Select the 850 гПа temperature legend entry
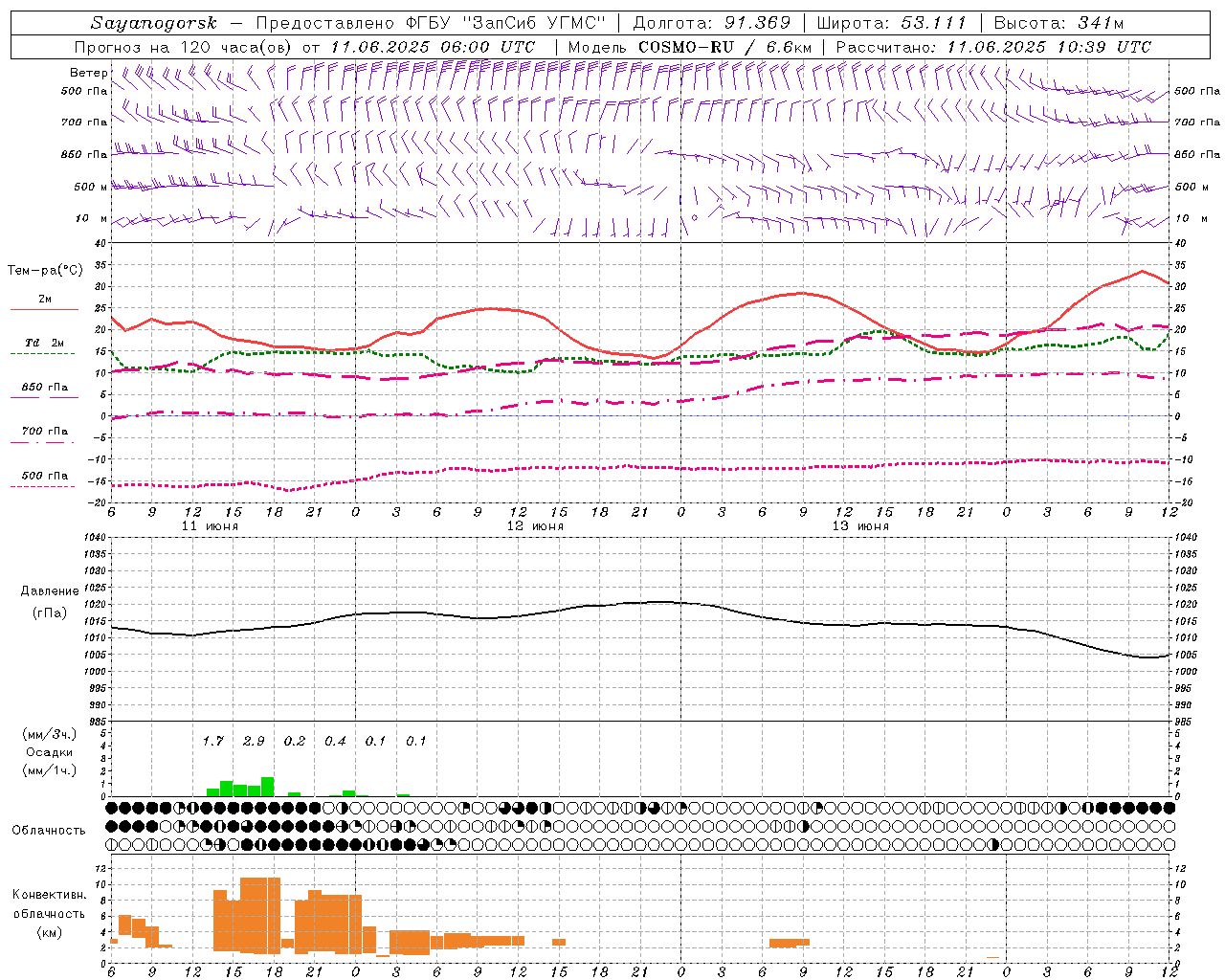Viewport: 1225px width, 980px height. 44,388
